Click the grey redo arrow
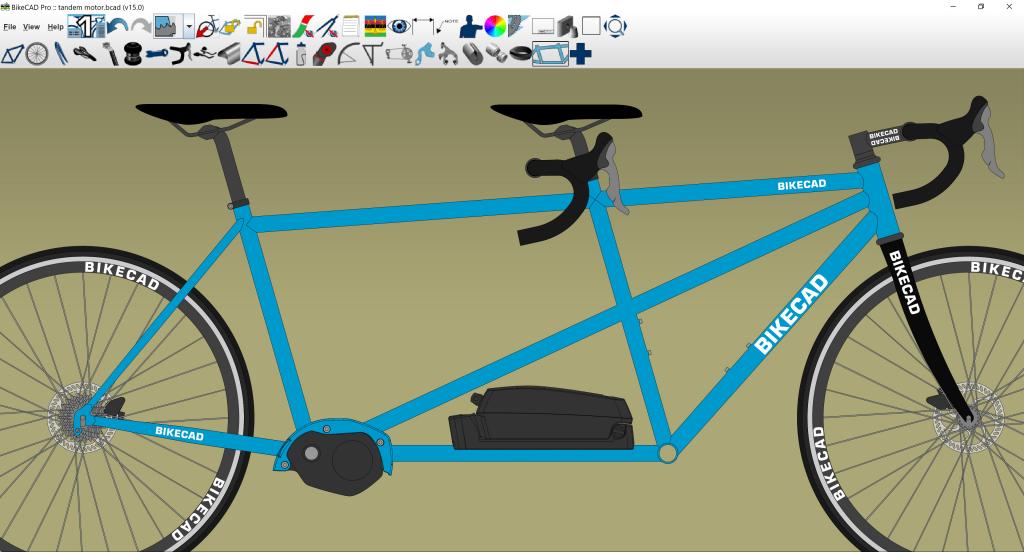 click(140, 27)
